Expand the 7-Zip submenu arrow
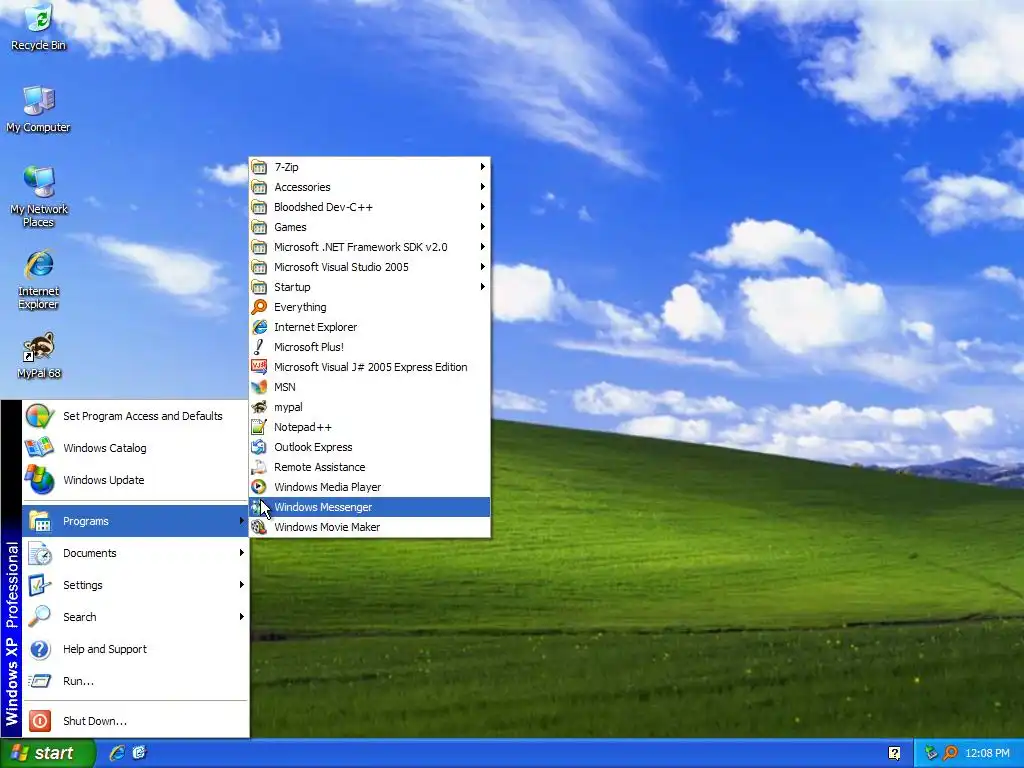The width and height of the screenshot is (1024, 768). point(483,167)
